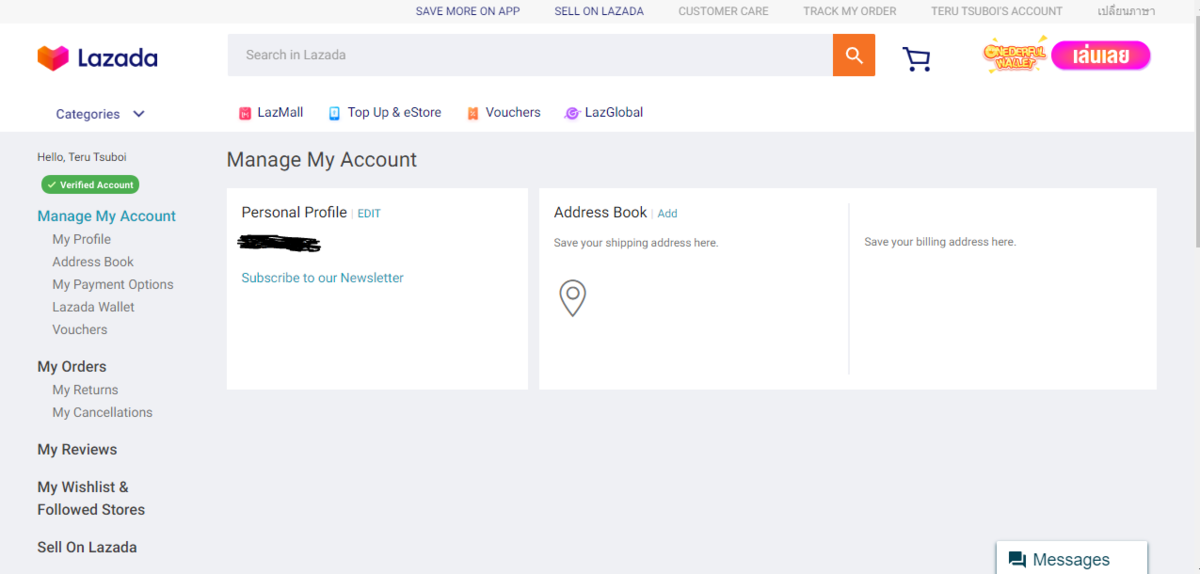1200x574 pixels.
Task: Open Top Up & eStore nav link
Action: tap(394, 113)
